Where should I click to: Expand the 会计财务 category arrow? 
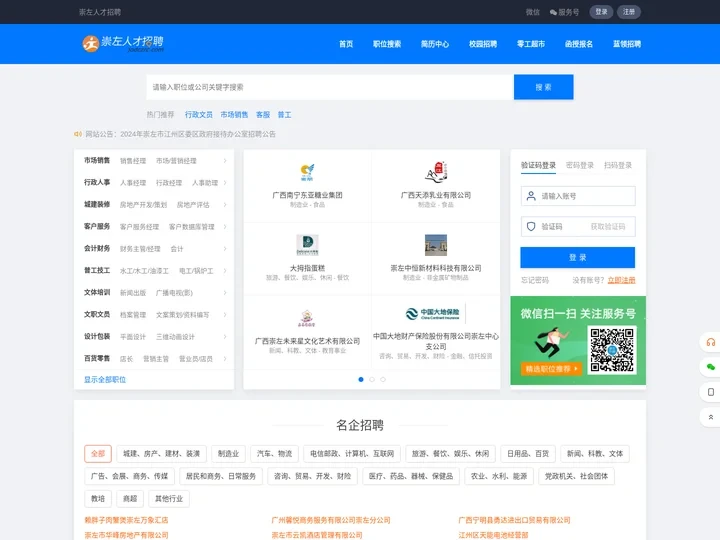225,249
